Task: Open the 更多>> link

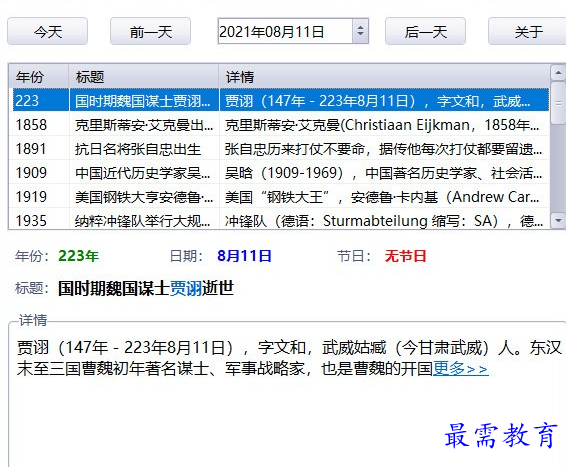Action: (x=461, y=368)
